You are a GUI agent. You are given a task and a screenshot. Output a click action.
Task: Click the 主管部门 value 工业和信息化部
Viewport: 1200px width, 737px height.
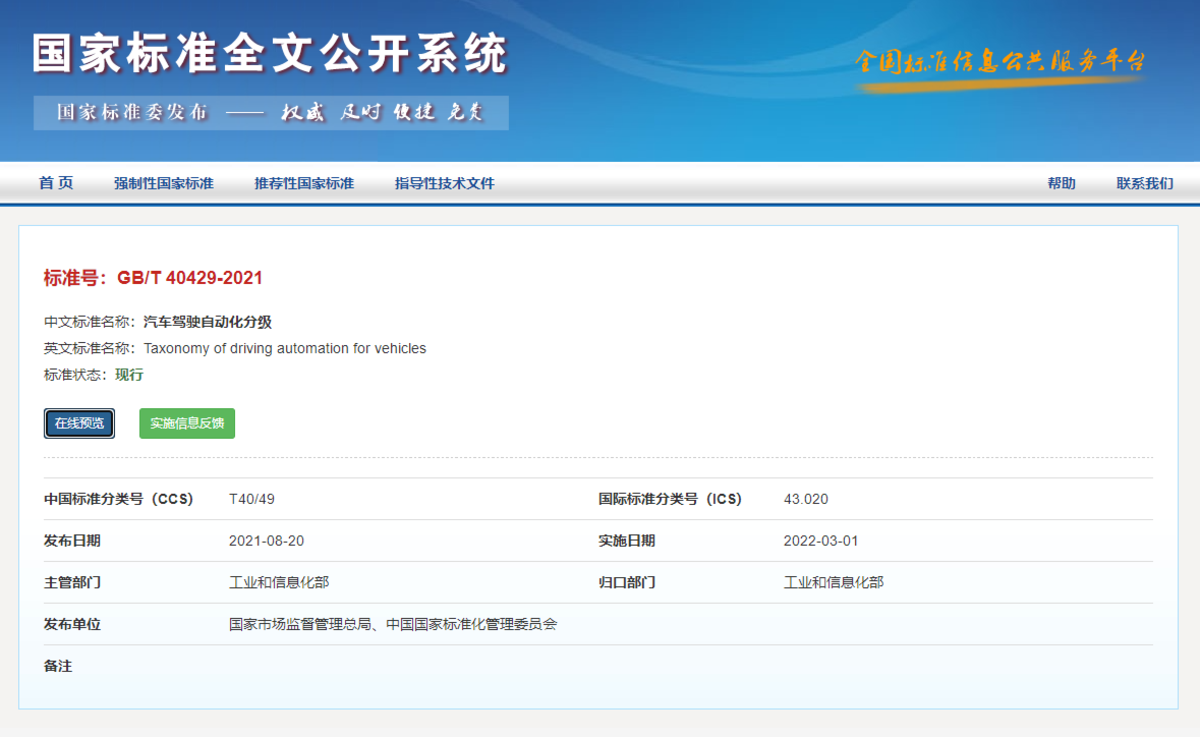279,582
